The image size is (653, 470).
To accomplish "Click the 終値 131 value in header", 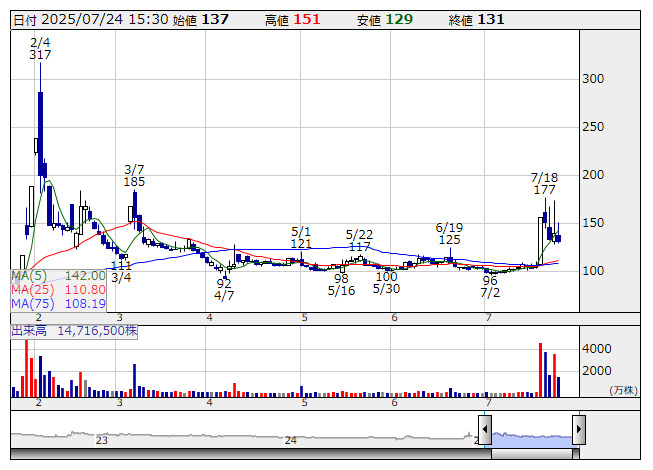I will (x=491, y=20).
